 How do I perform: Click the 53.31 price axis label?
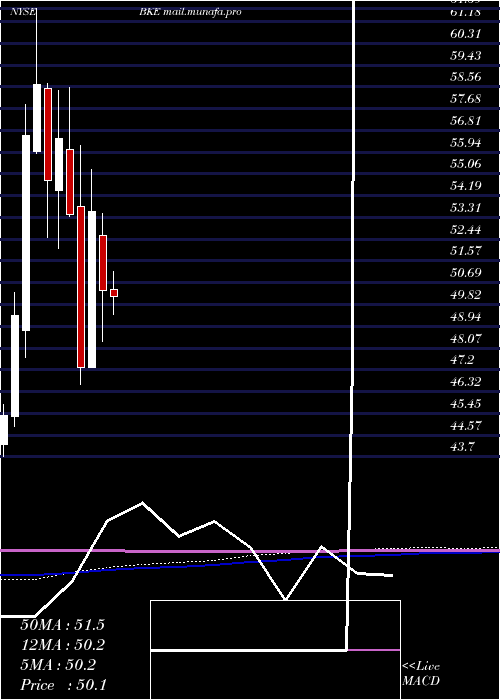(x=466, y=208)
